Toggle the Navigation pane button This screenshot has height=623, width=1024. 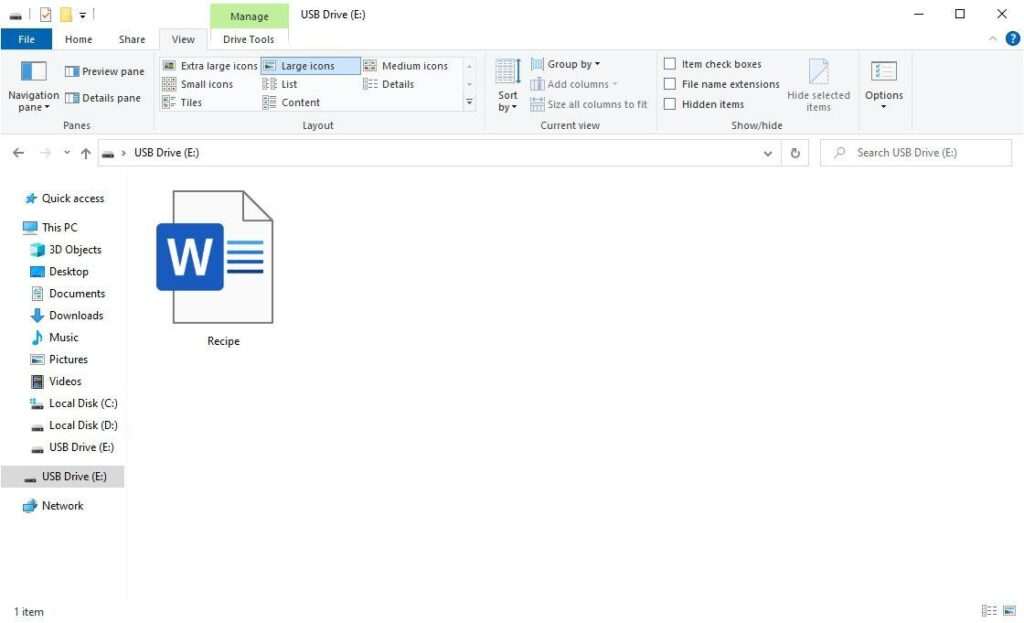(x=33, y=86)
